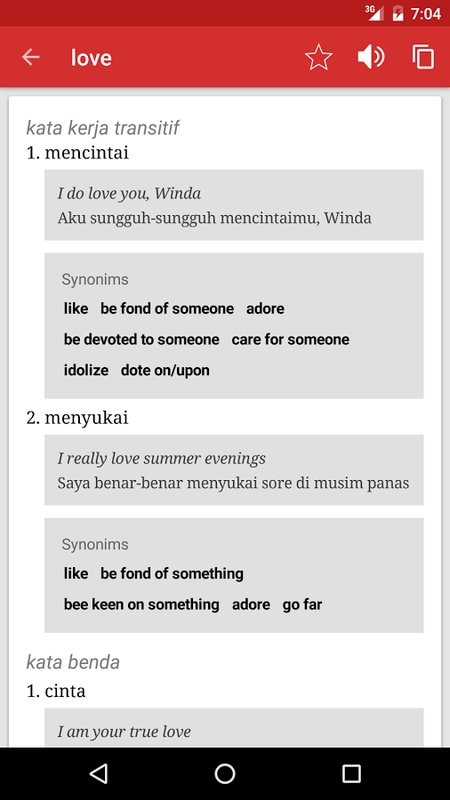This screenshot has height=800, width=450.
Task: Open recent apps with the square button
Action: point(352,773)
